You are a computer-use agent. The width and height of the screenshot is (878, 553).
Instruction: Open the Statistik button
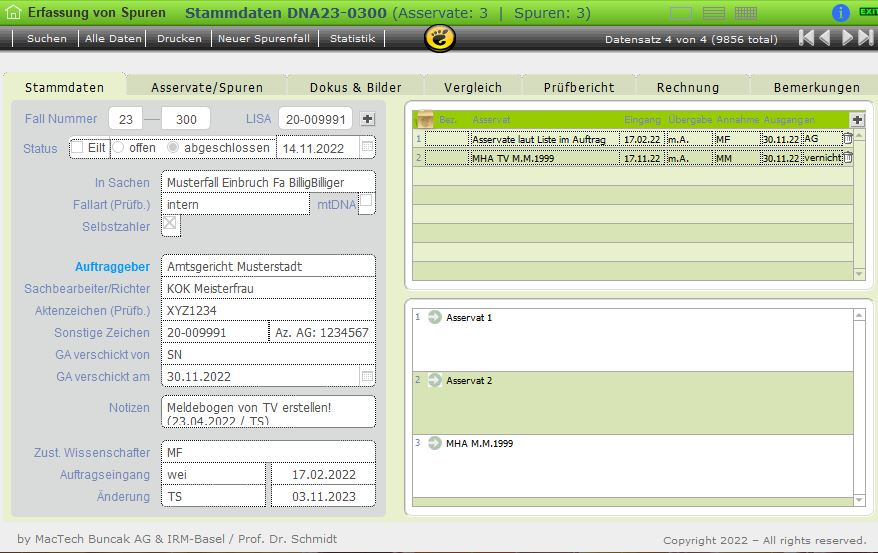click(352, 39)
